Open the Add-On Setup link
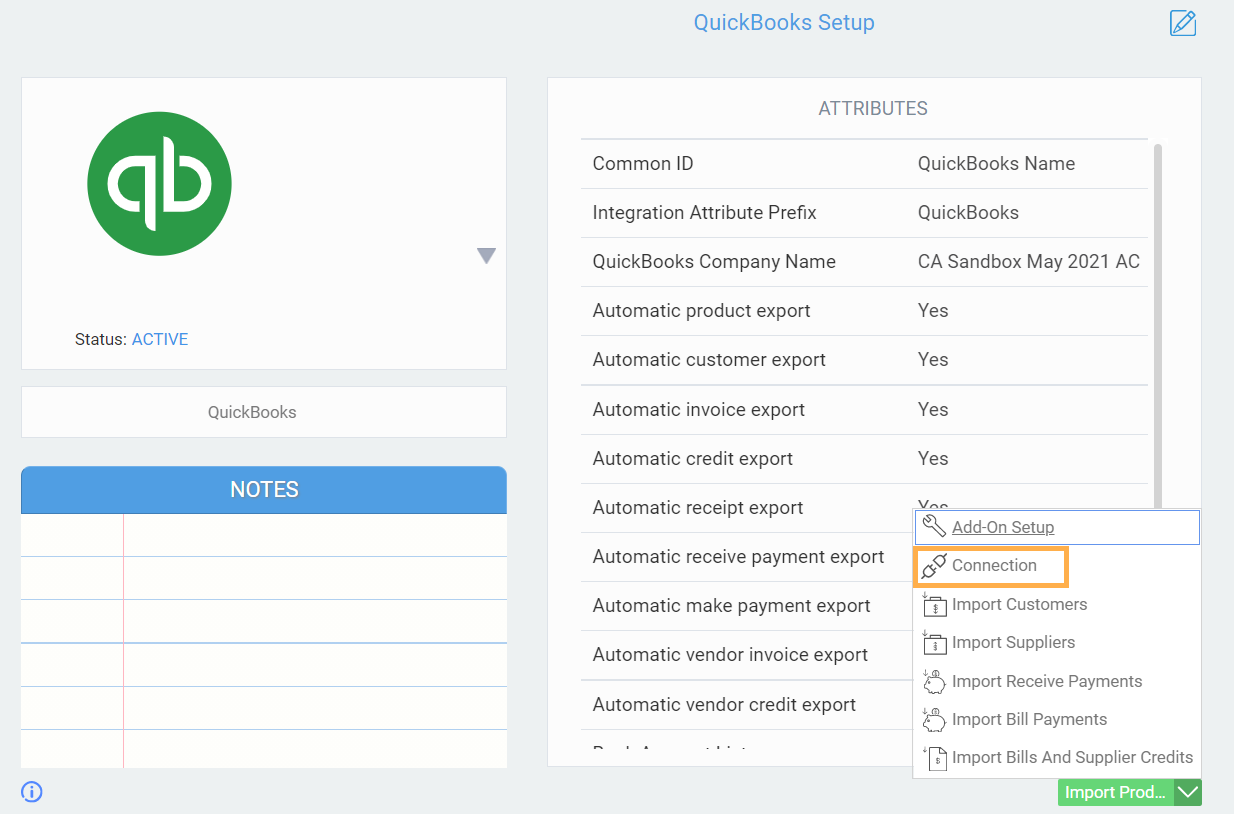 tap(1003, 527)
